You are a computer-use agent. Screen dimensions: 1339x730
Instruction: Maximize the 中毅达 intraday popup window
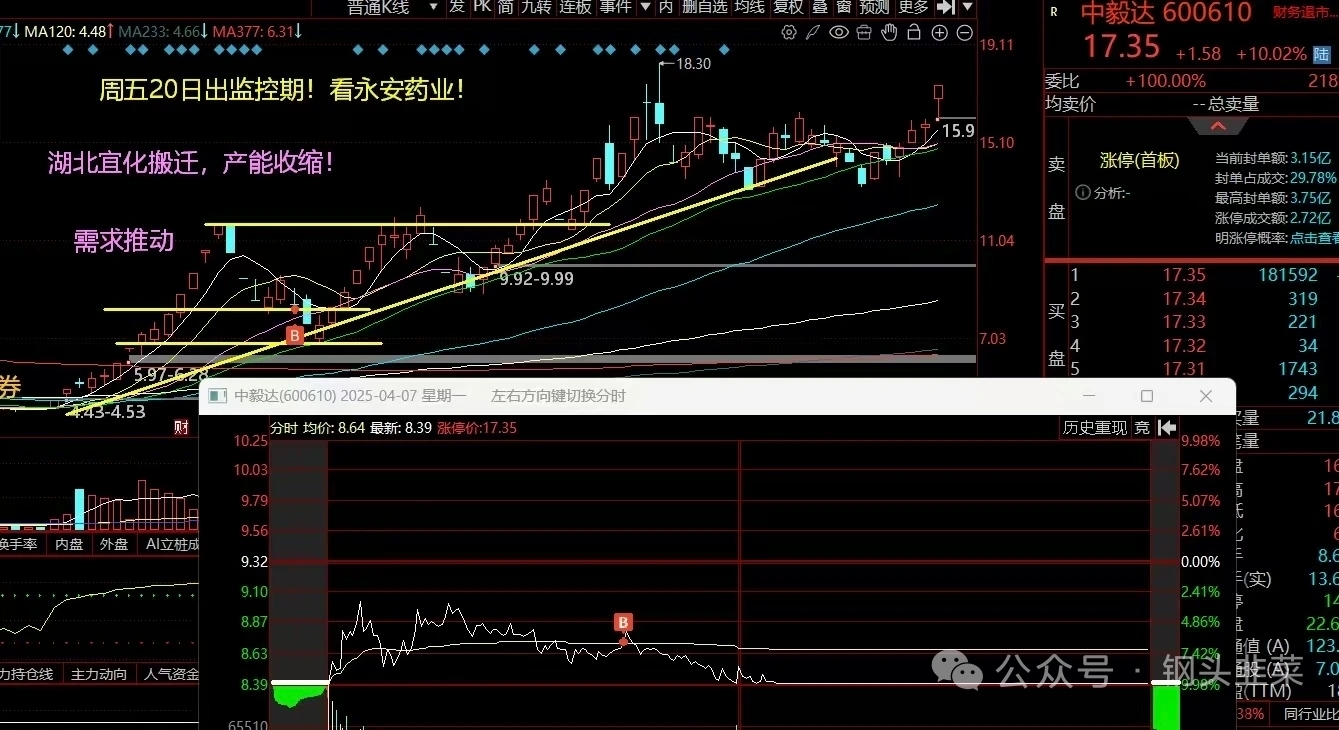[x=1147, y=396]
